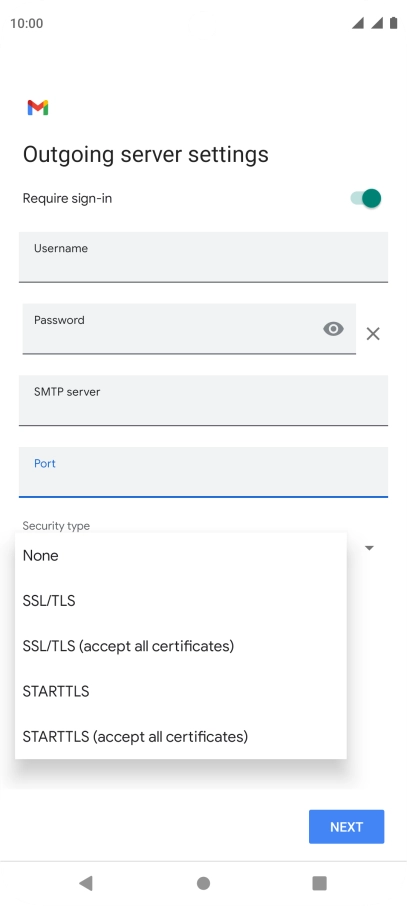Select None security type

click(x=181, y=555)
